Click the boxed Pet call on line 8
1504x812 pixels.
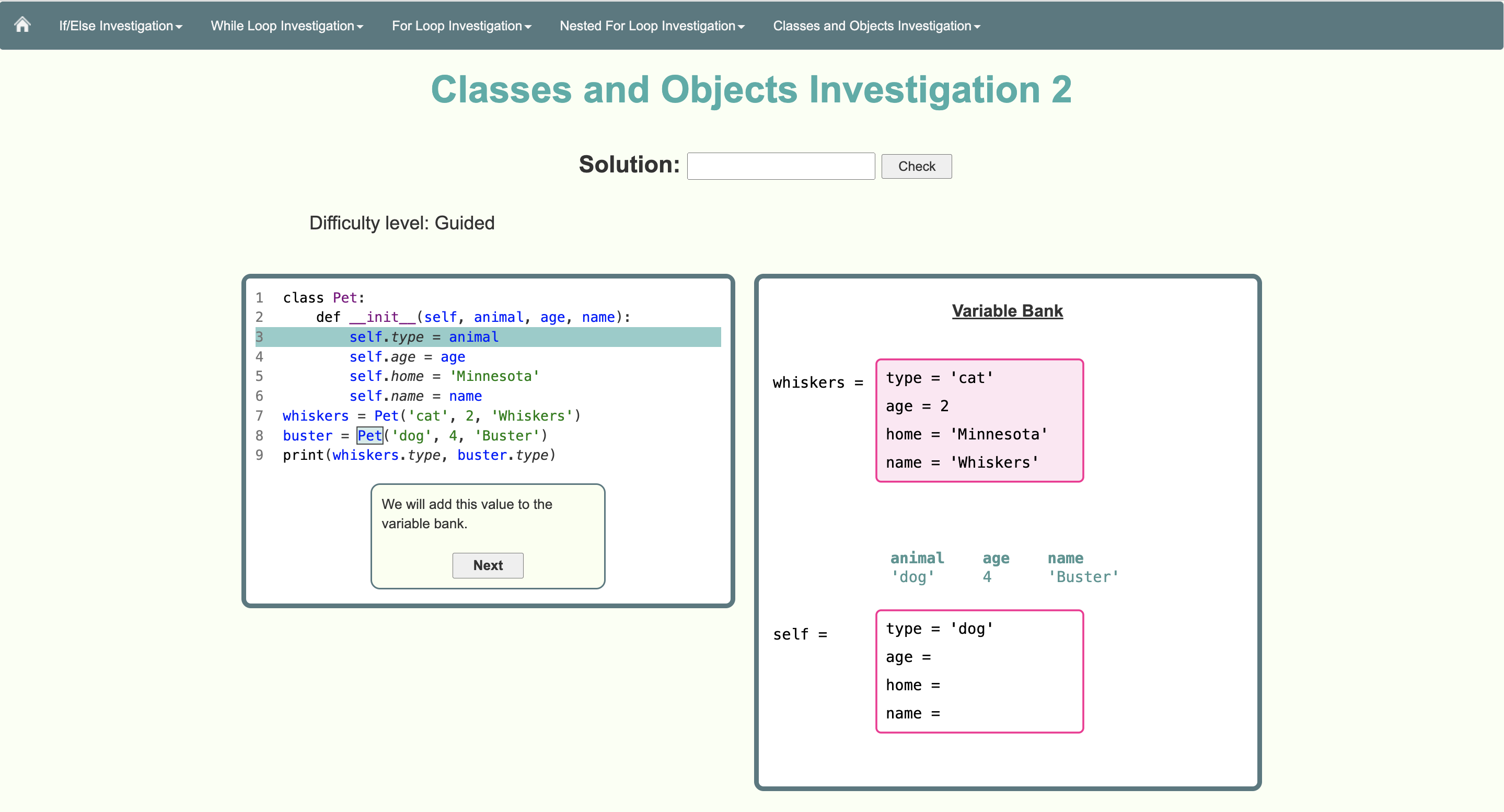[369, 435]
